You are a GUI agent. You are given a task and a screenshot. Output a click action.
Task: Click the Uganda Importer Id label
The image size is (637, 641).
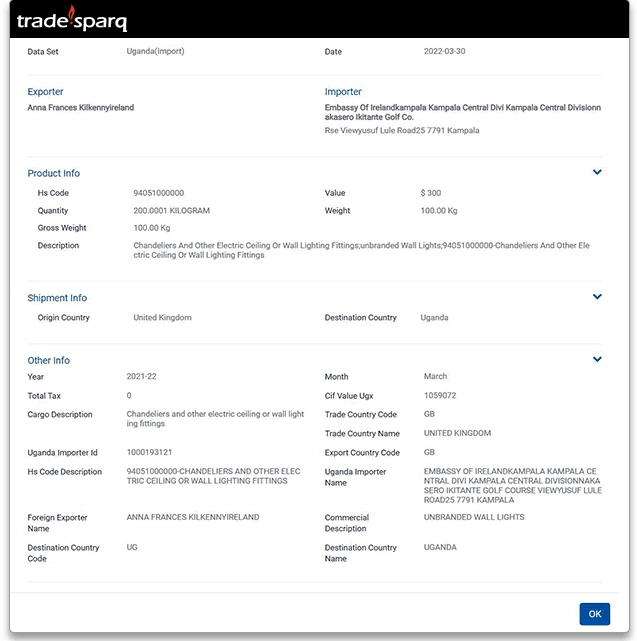pos(63,453)
